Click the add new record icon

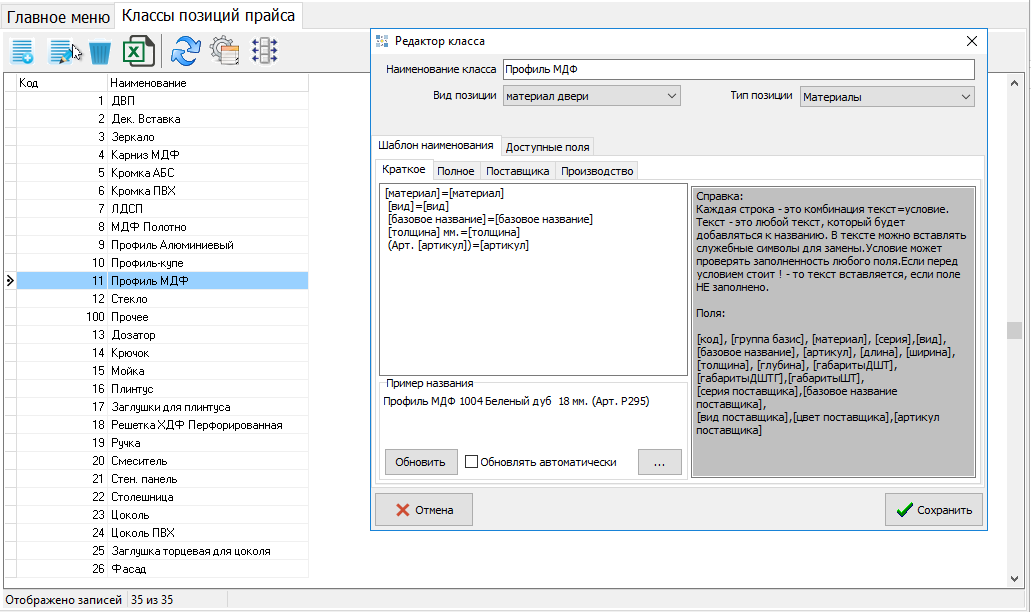click(x=23, y=51)
